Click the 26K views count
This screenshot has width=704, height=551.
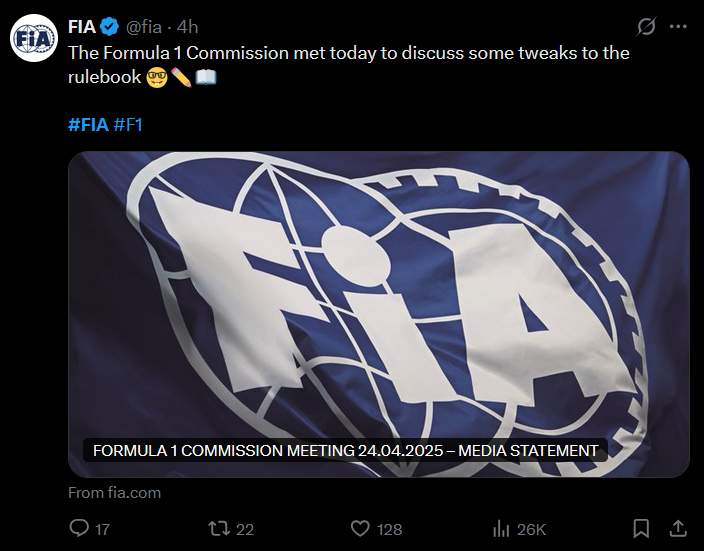coord(531,529)
